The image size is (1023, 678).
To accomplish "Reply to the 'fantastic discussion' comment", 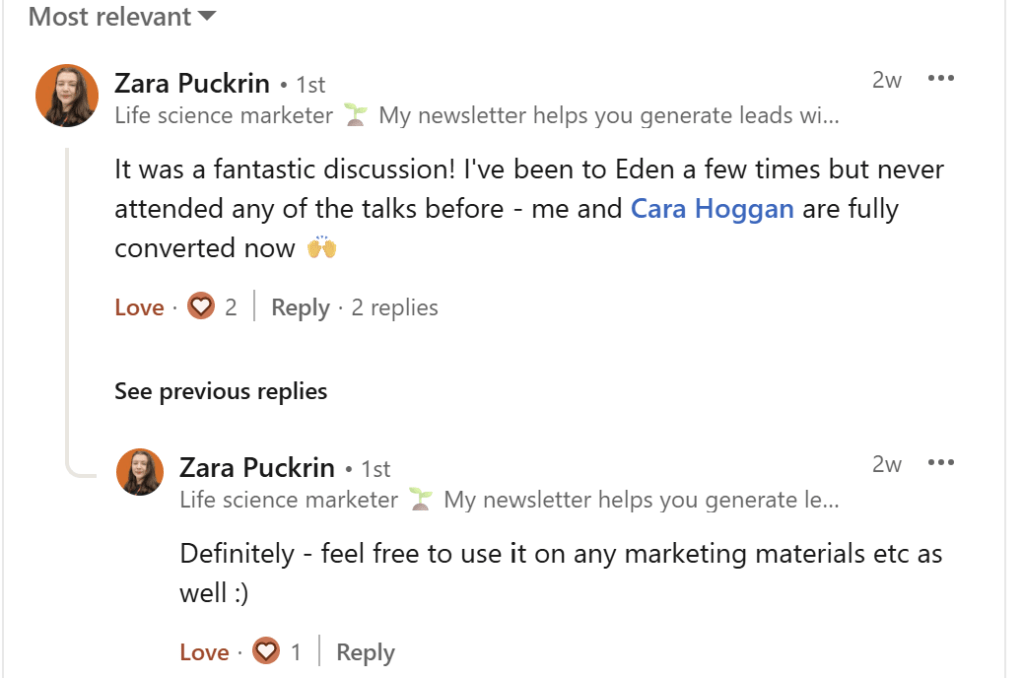I will coord(300,307).
